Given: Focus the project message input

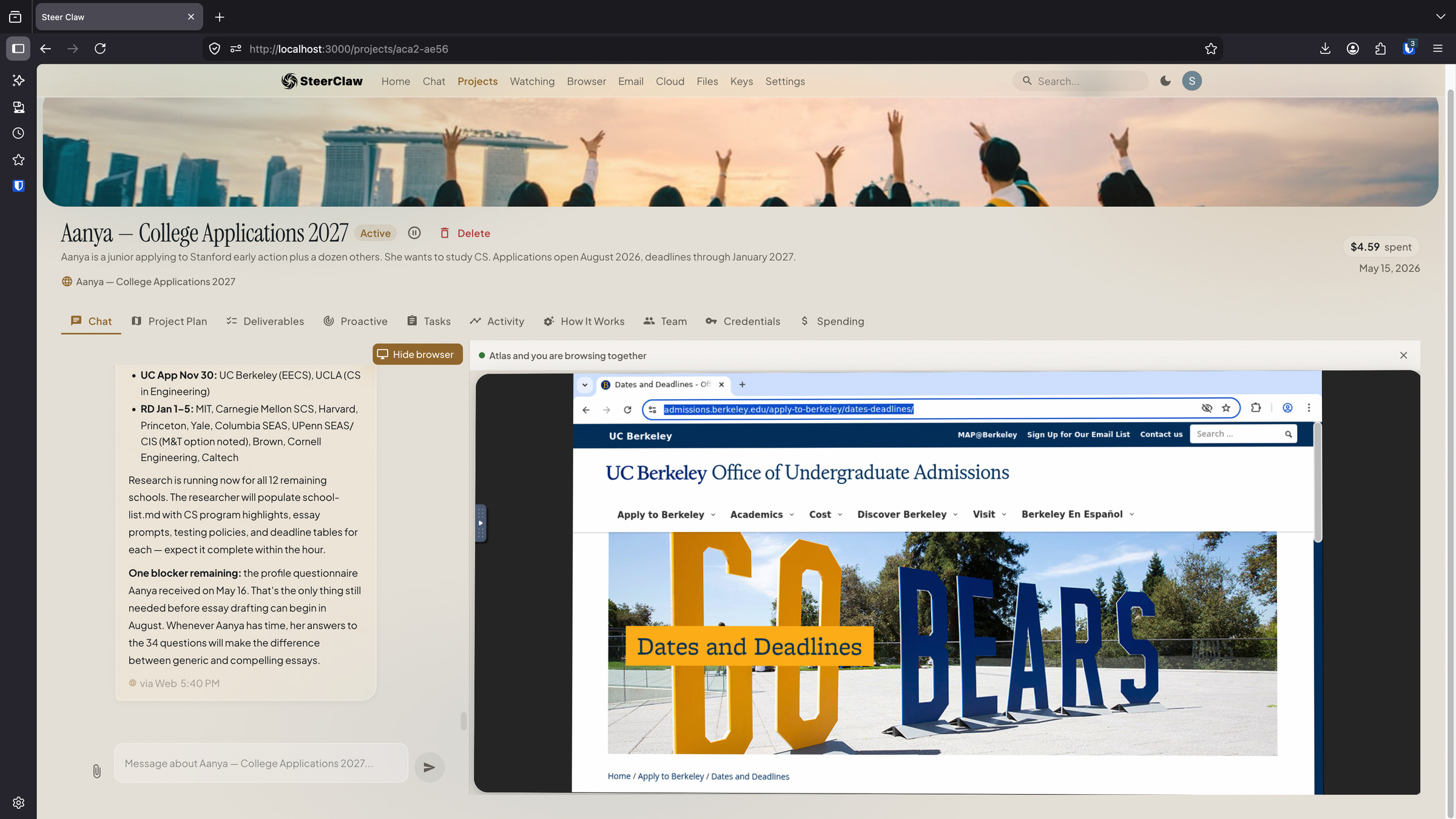Looking at the screenshot, I should coord(261,763).
